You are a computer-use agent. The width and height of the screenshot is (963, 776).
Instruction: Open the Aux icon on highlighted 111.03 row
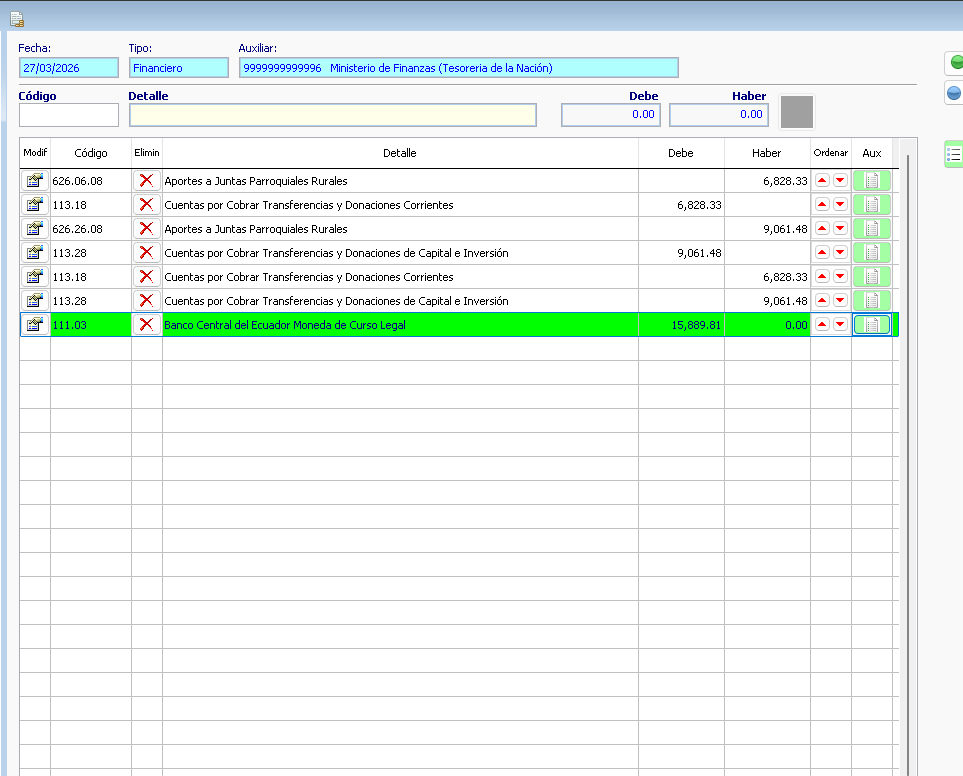(871, 324)
